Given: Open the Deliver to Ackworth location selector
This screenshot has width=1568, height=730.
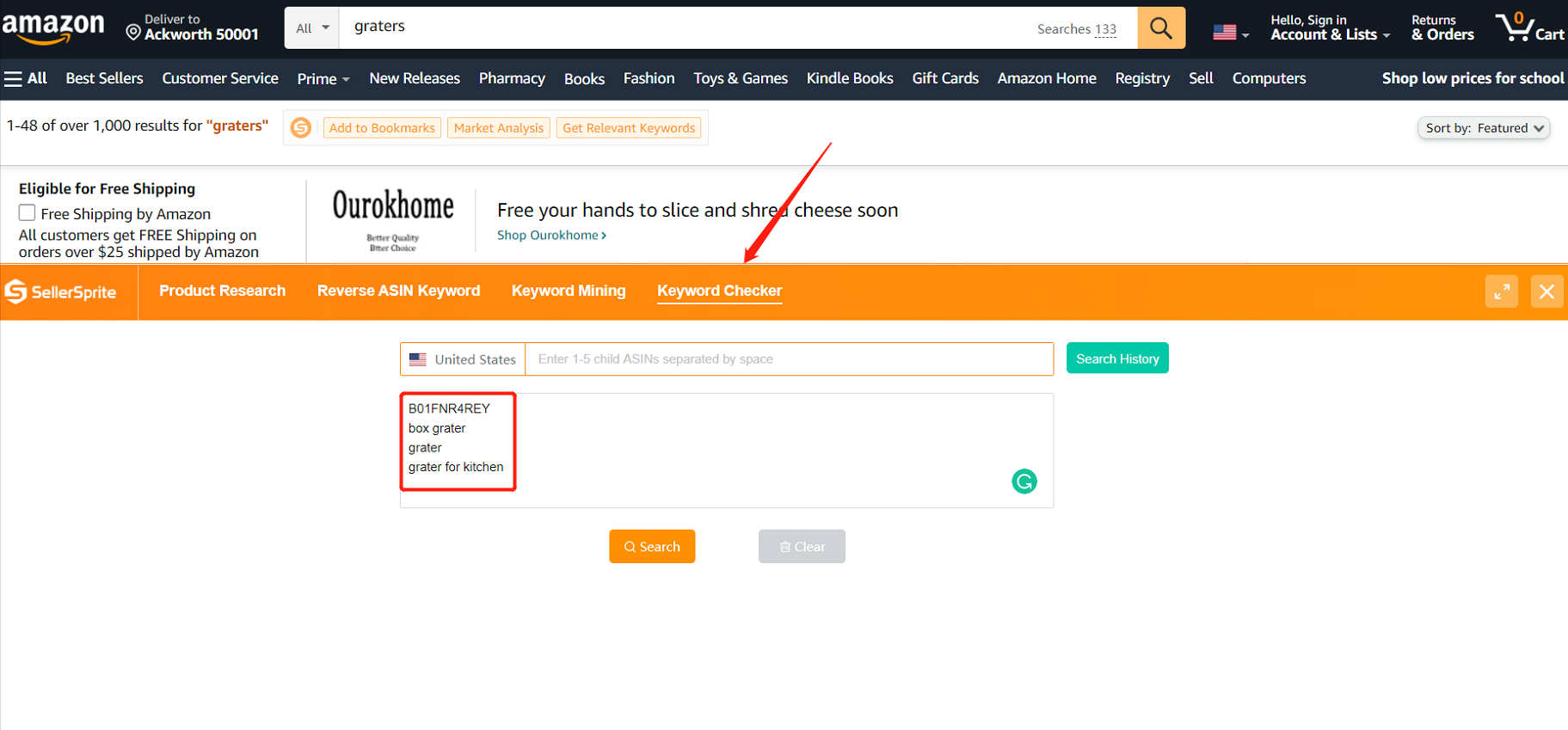Looking at the screenshot, I should click(192, 28).
